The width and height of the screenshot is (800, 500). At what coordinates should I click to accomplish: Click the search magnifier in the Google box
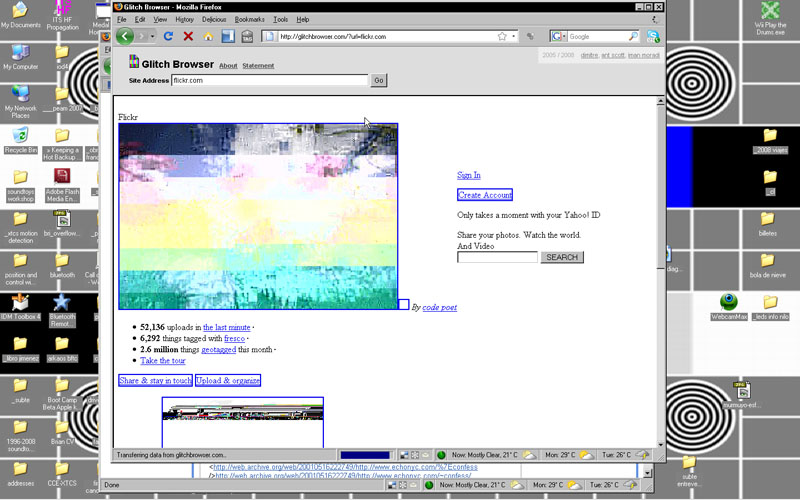click(x=633, y=36)
